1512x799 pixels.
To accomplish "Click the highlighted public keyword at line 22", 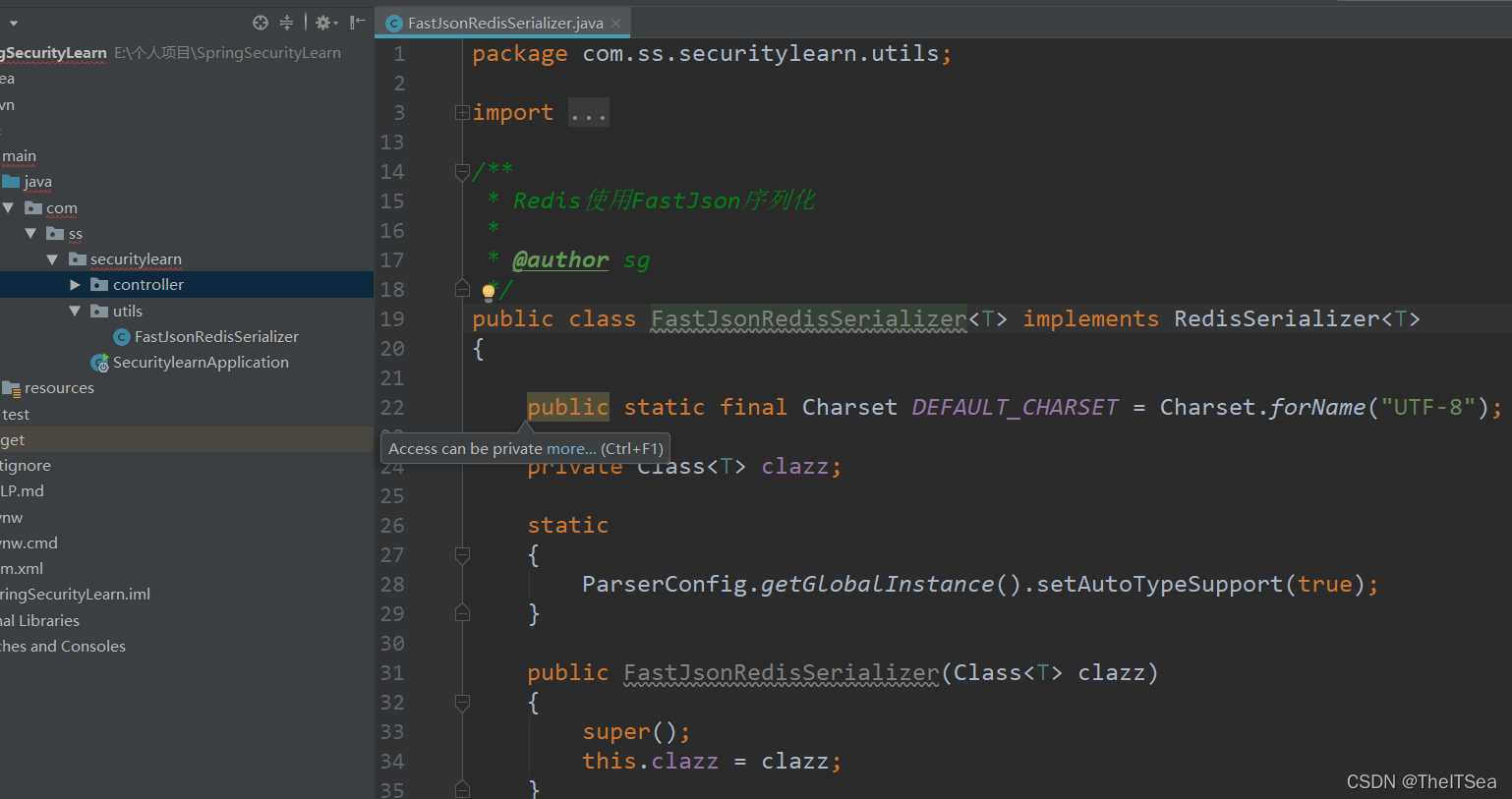I will [x=568, y=407].
